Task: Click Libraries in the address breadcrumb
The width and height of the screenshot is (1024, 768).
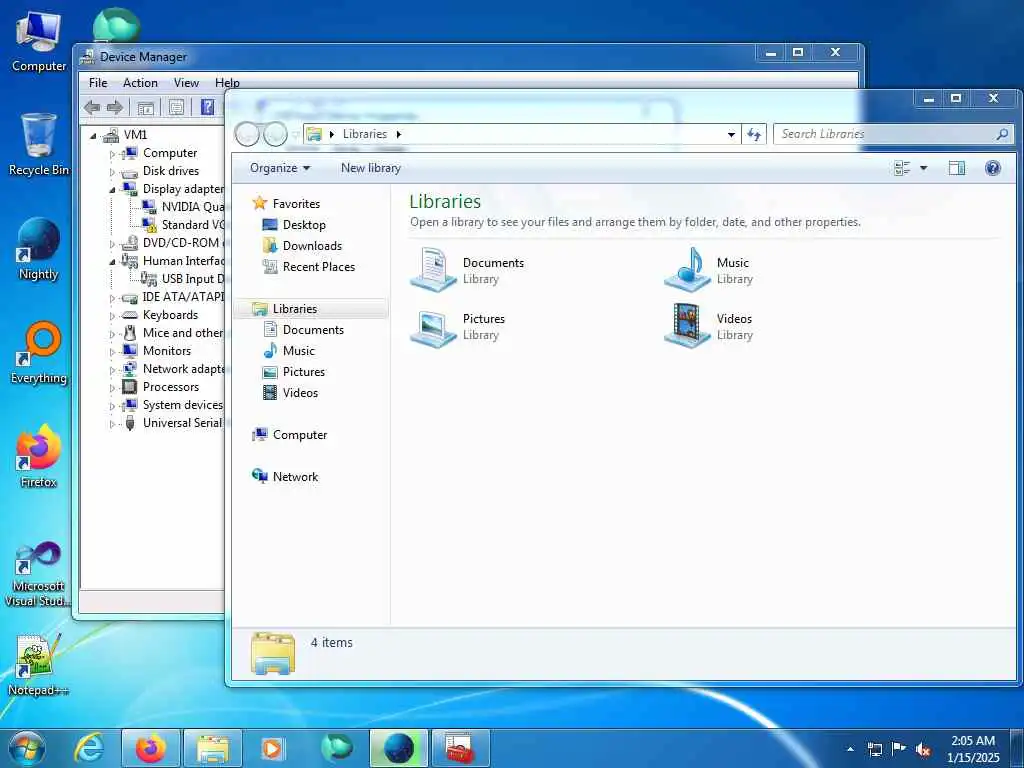Action: [x=364, y=134]
